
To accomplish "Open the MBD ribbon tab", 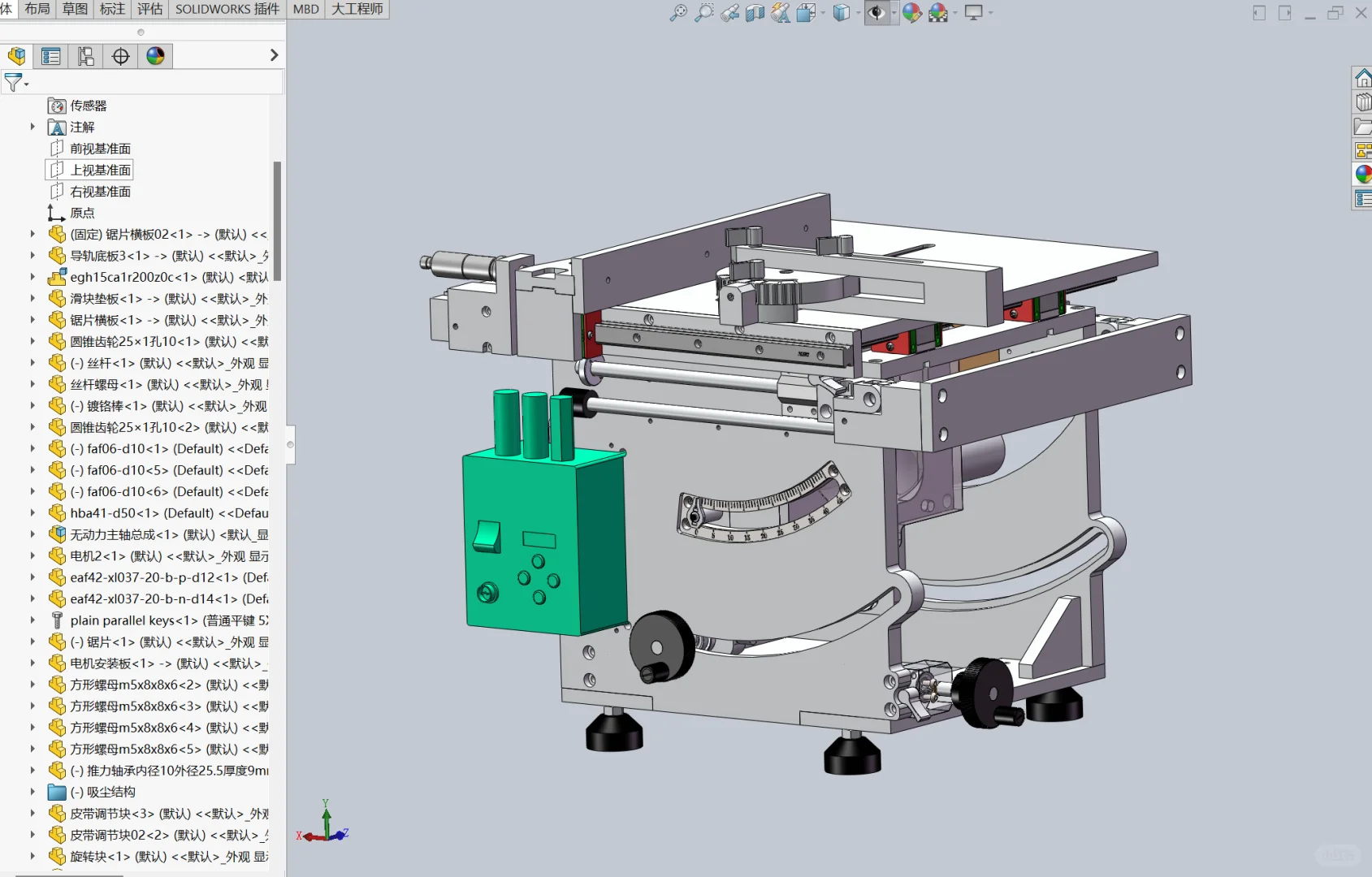I will click(305, 9).
